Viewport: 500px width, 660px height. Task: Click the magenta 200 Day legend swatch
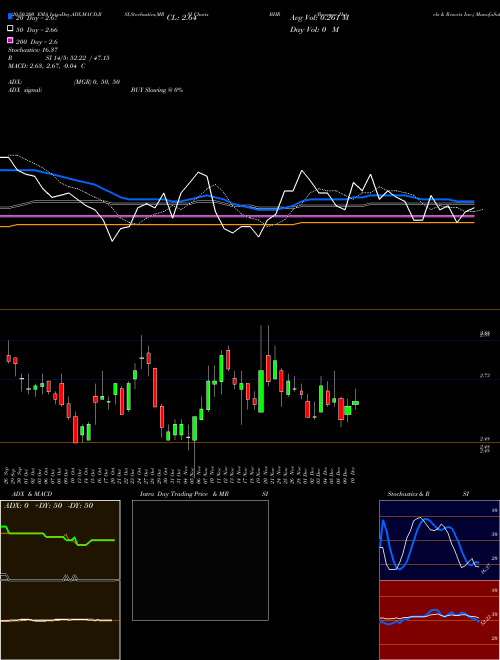click(x=10, y=40)
